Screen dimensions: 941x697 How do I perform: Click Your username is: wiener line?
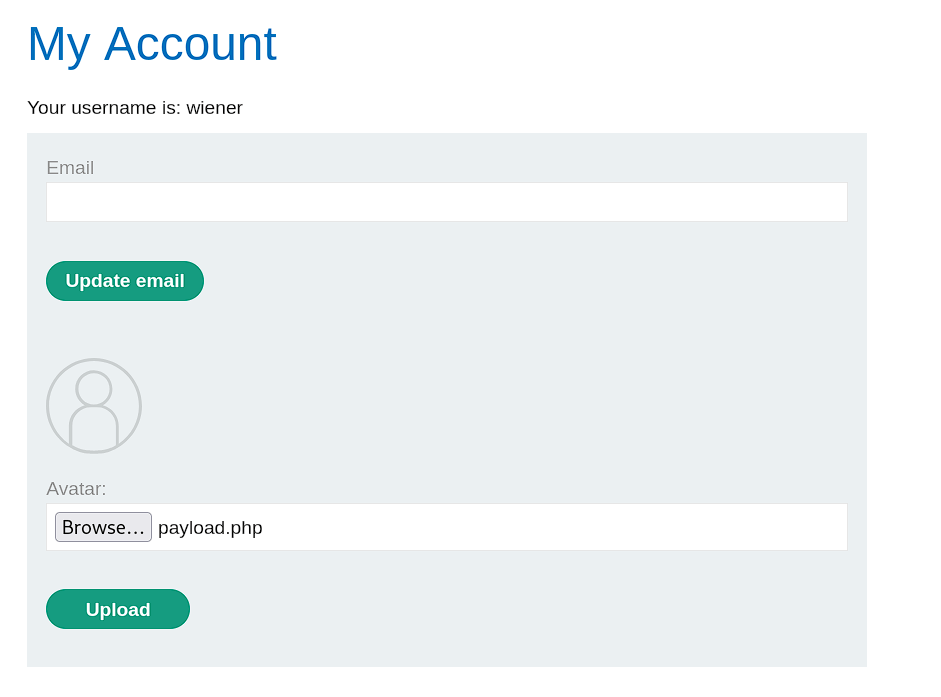[135, 107]
